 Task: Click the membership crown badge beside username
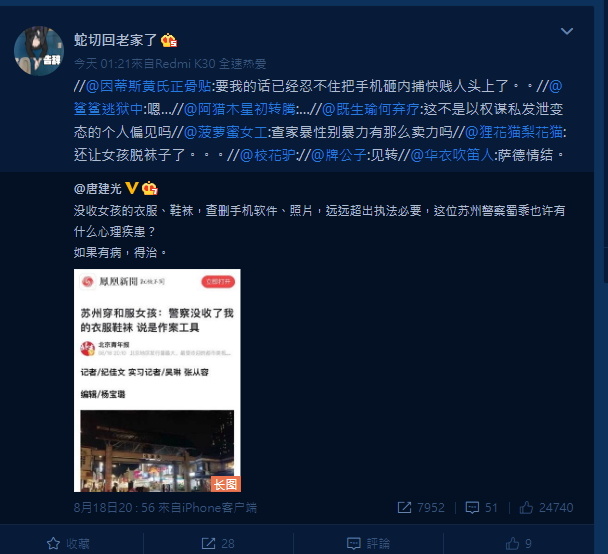click(x=169, y=40)
